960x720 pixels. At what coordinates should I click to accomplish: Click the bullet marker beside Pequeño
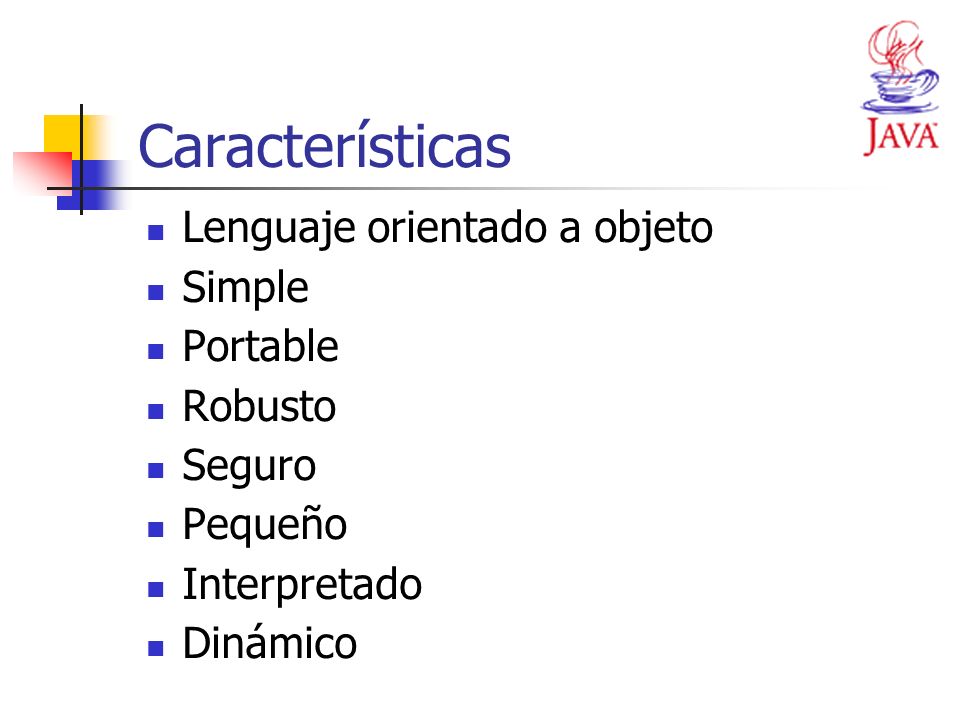click(156, 529)
